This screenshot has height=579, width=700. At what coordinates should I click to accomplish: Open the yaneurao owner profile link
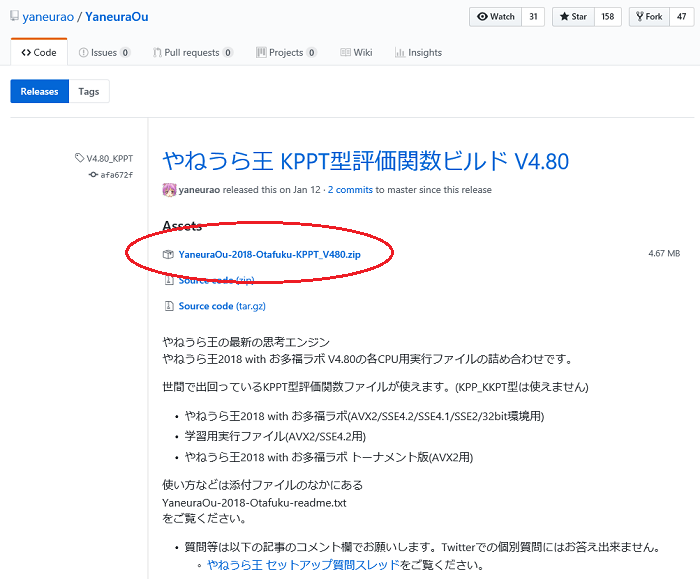point(48,17)
